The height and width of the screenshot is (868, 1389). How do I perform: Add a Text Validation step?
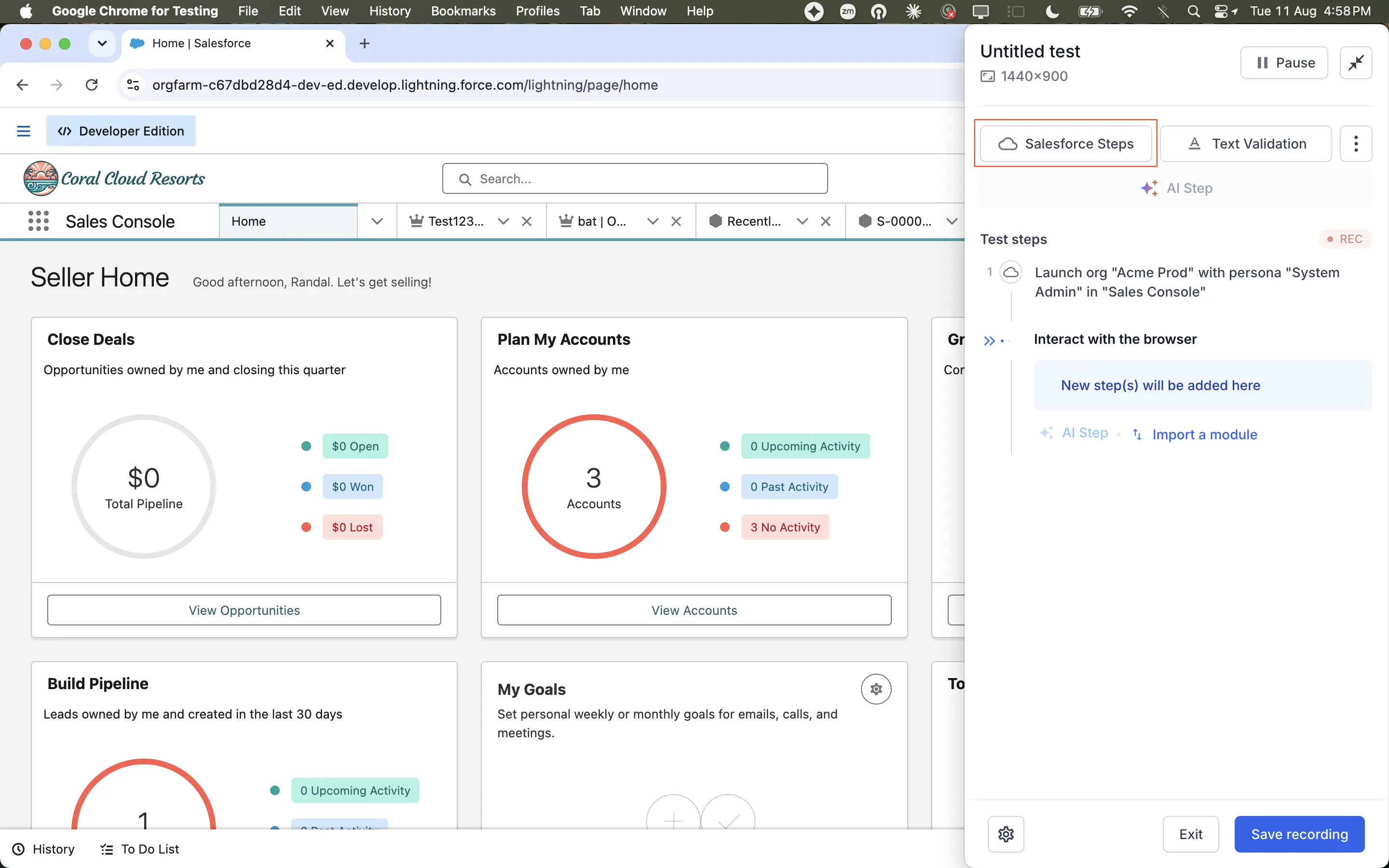(x=1245, y=144)
